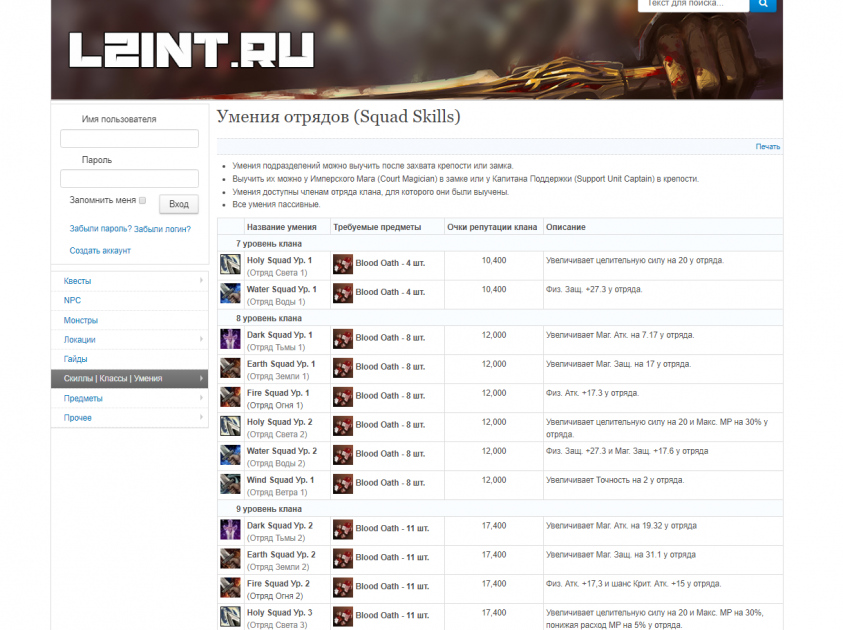Click the Печать print link
The image size is (843, 630).
767,147
